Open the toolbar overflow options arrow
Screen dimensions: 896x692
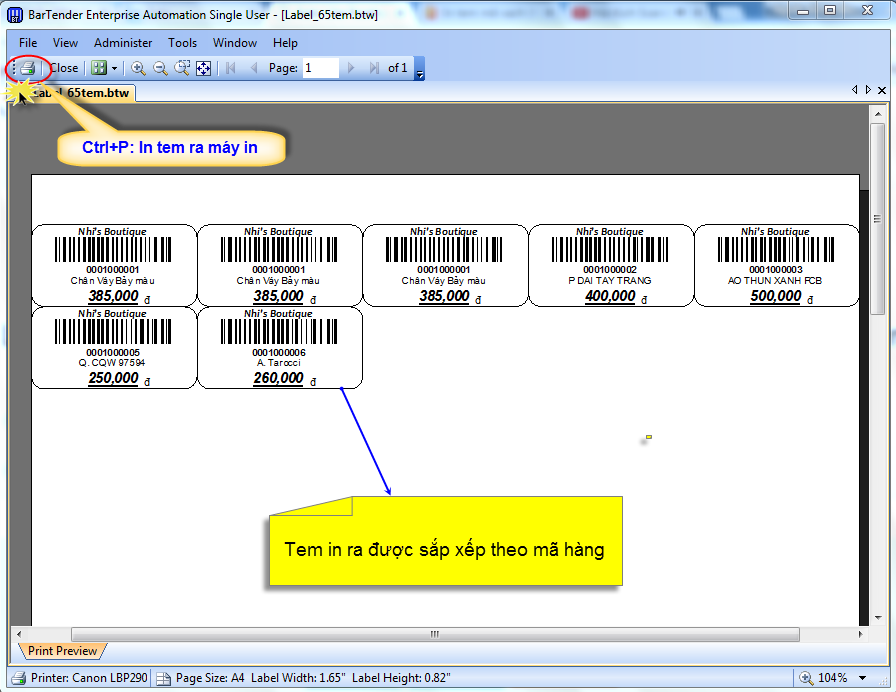point(420,72)
